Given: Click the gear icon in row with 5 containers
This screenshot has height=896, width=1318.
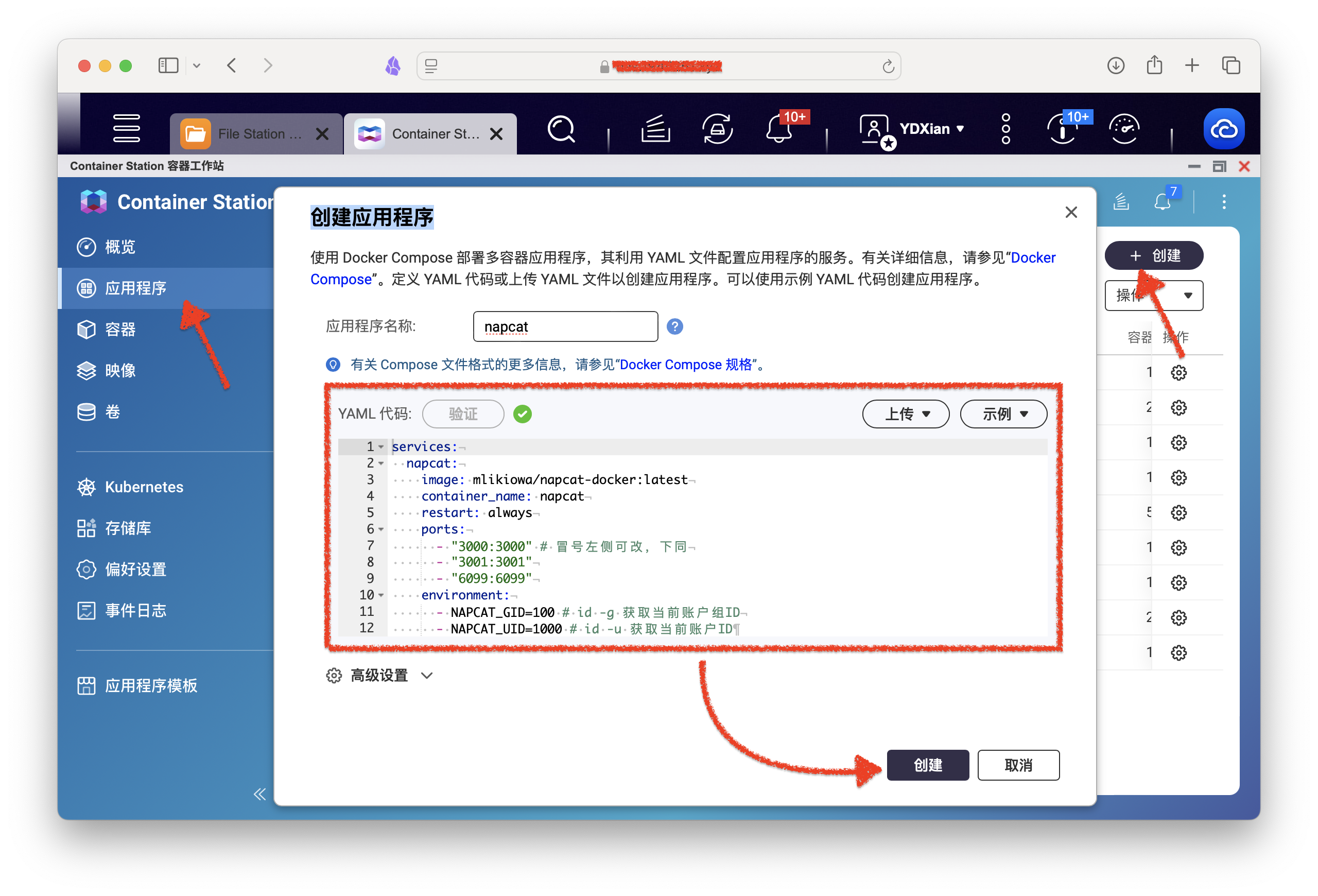Looking at the screenshot, I should [x=1178, y=513].
